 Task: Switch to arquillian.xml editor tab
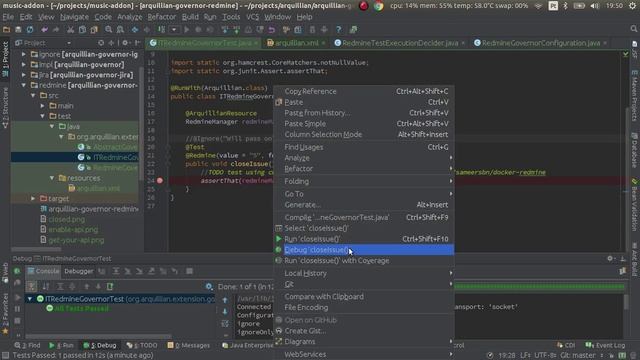(296, 43)
